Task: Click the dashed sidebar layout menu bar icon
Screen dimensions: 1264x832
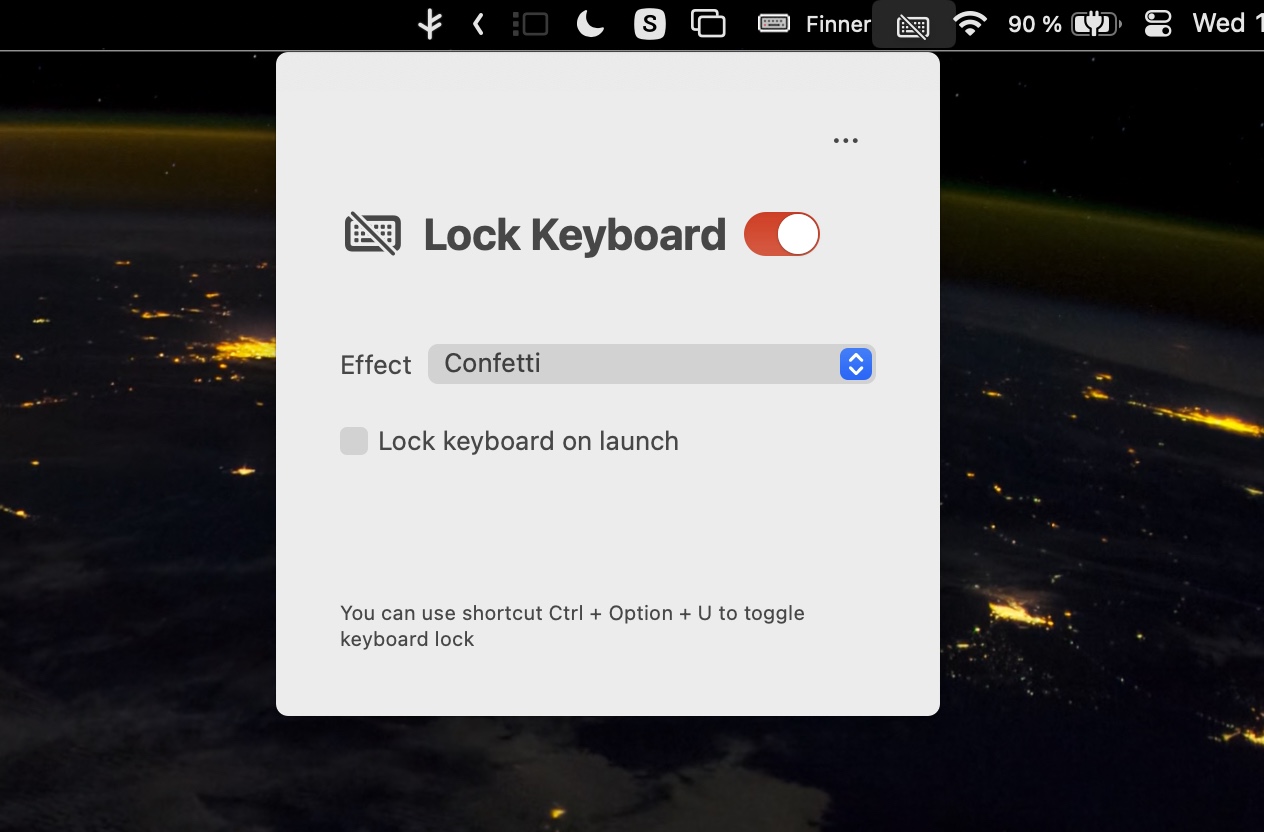Action: 530,24
